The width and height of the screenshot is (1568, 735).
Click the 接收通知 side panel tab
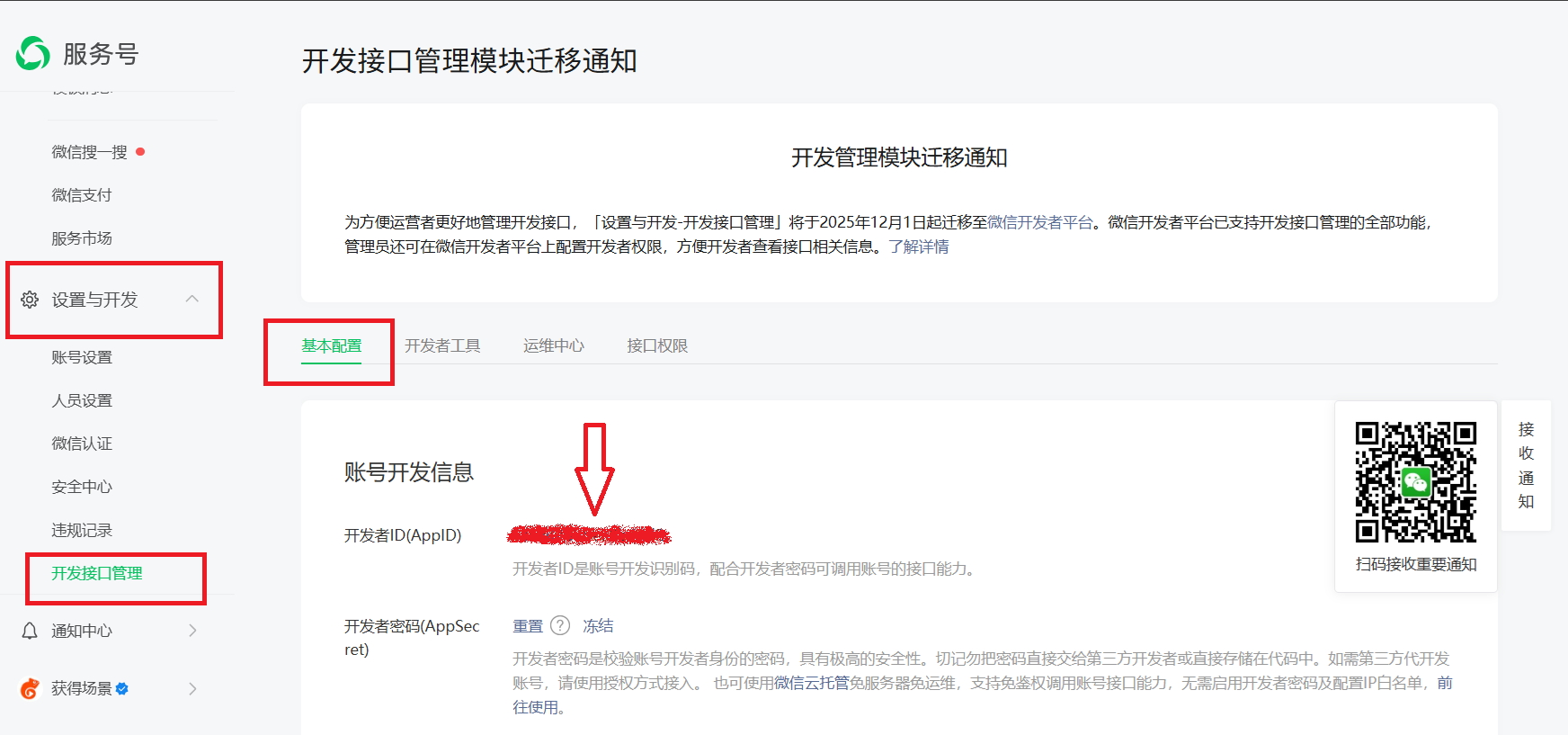point(1526,465)
